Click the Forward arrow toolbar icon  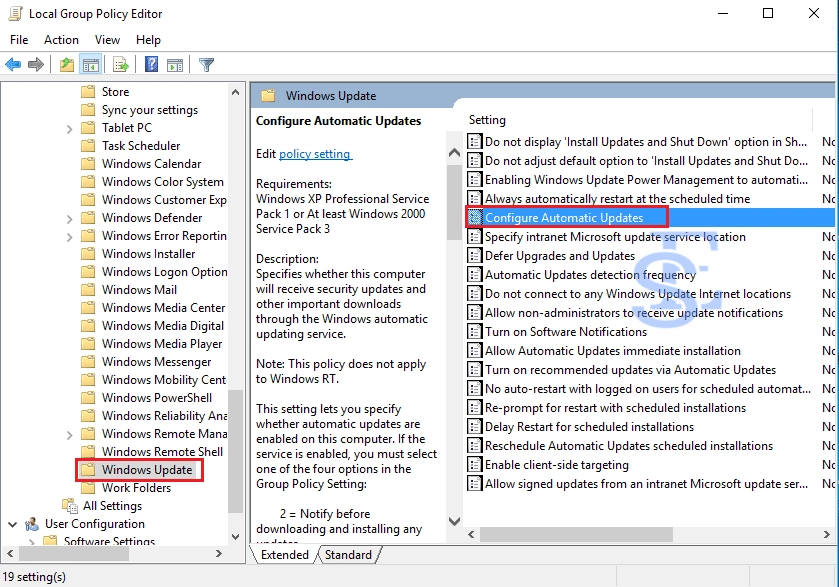(36, 65)
